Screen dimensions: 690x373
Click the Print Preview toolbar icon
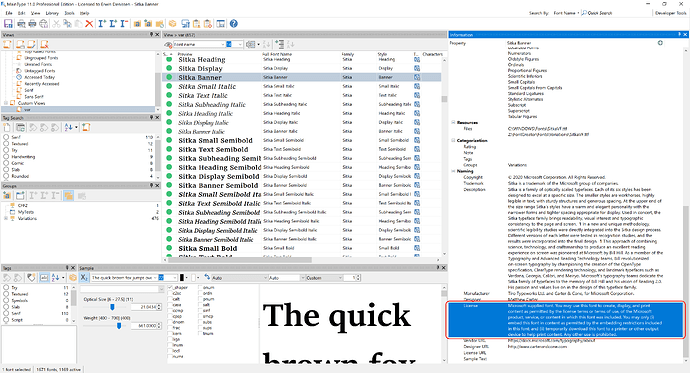[21, 23]
